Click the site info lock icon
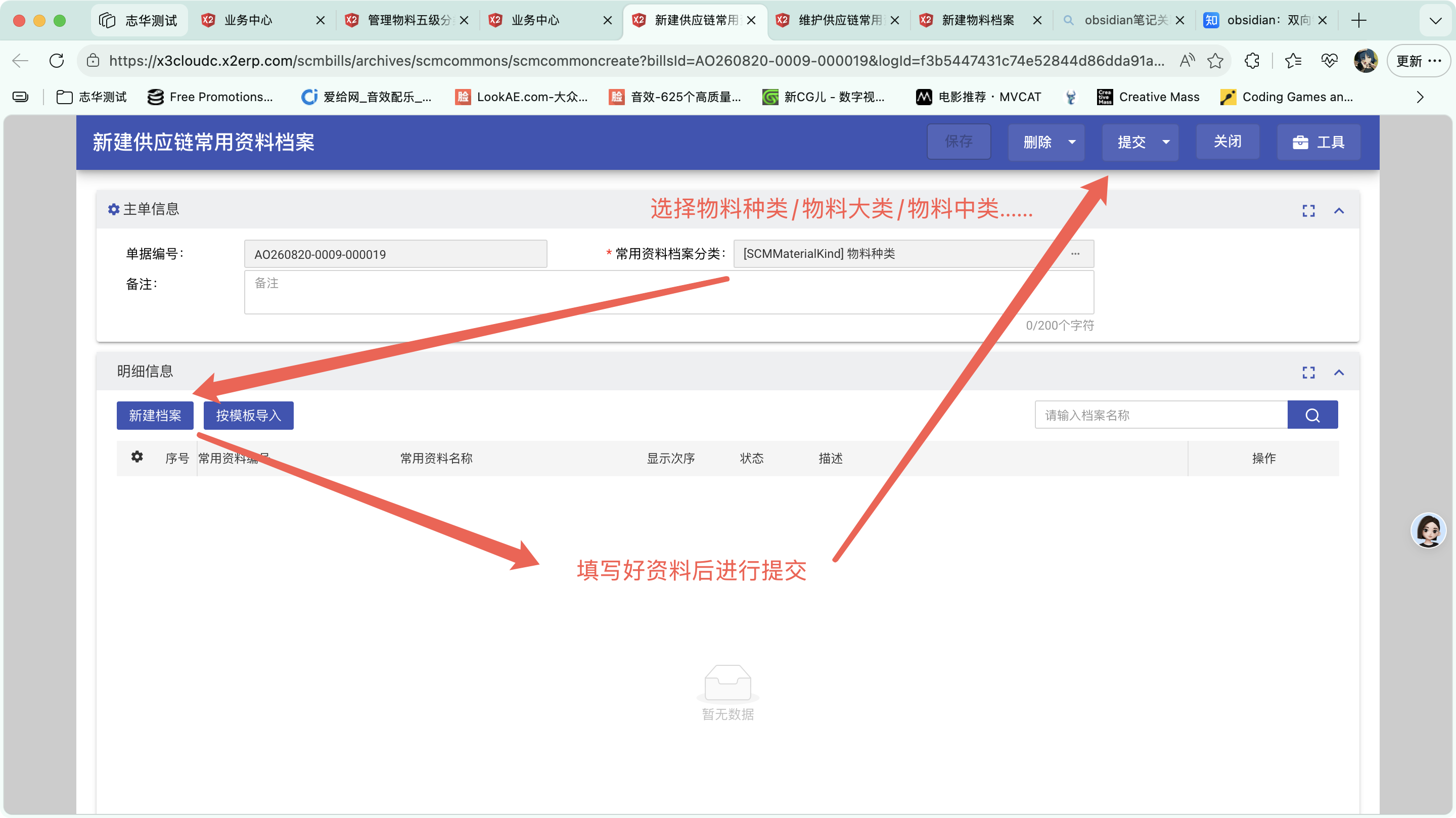The width and height of the screenshot is (1456, 818). pos(93,61)
